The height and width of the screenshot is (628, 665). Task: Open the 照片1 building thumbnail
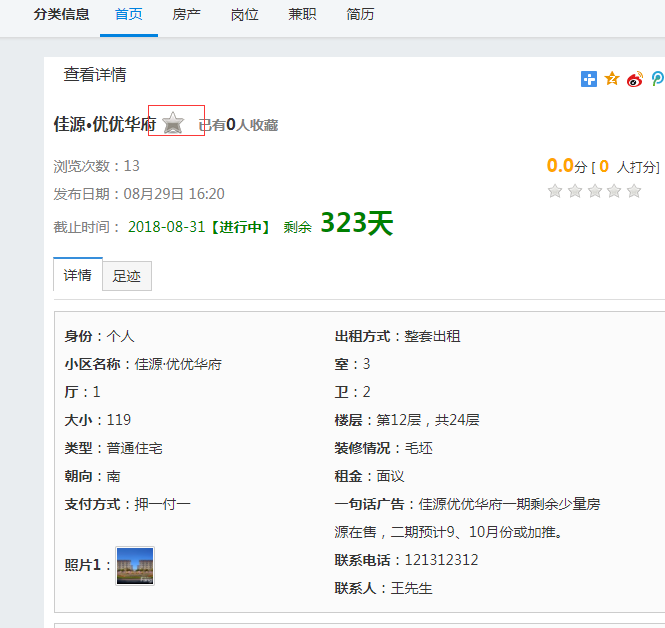[x=135, y=566]
